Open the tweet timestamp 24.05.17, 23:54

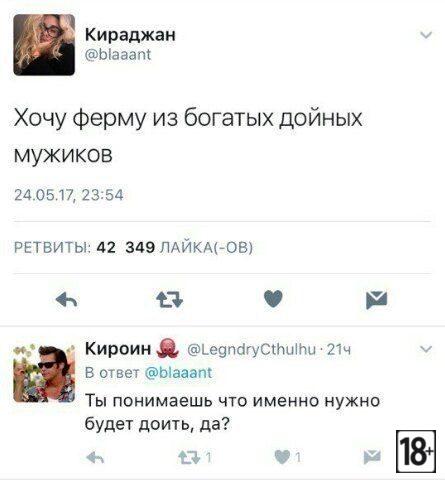[69, 195]
